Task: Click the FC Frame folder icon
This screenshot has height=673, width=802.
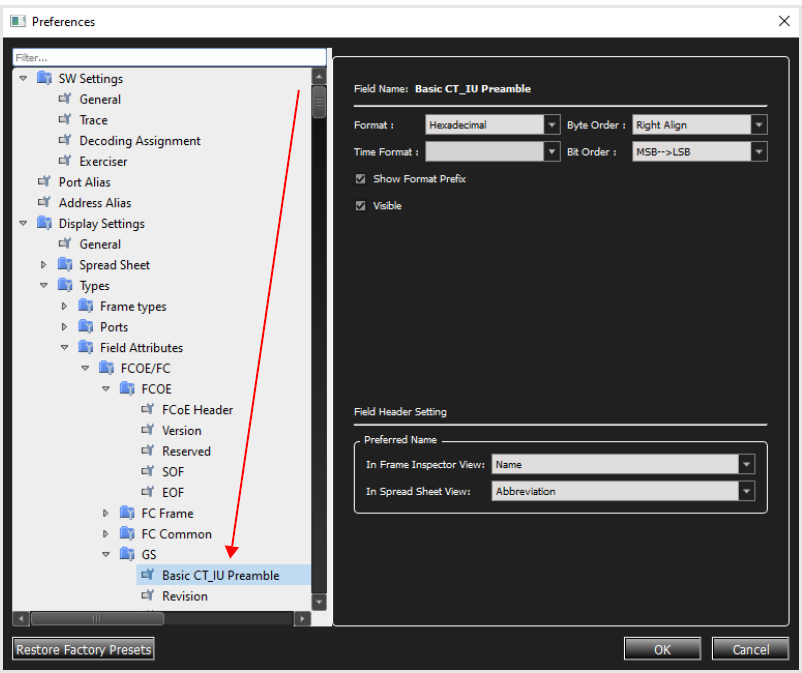Action: pos(127,513)
